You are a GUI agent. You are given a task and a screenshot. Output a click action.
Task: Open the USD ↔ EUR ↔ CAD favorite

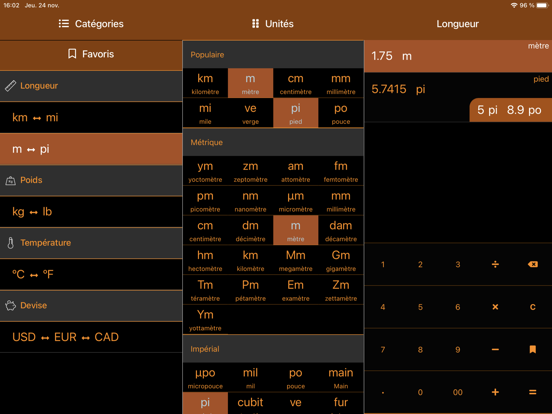pos(91,337)
